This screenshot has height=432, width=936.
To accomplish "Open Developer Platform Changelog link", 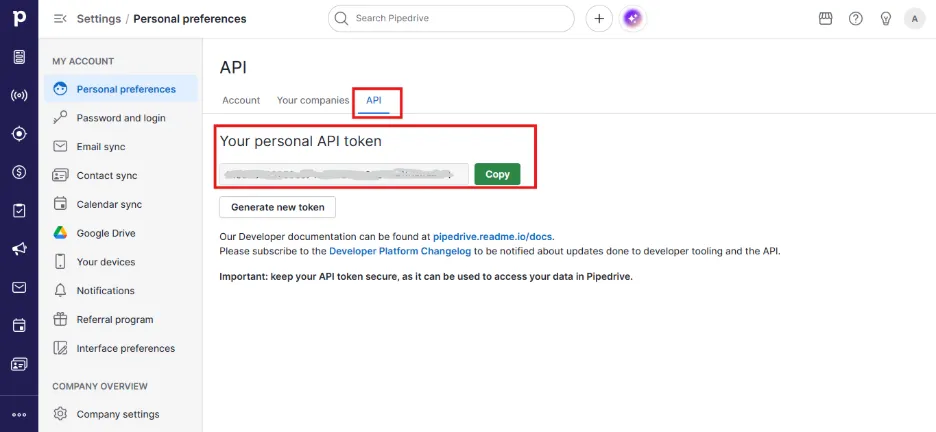I will (401, 251).
